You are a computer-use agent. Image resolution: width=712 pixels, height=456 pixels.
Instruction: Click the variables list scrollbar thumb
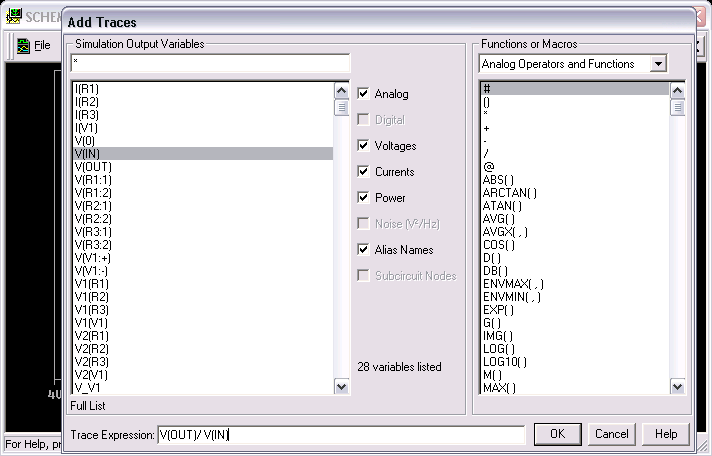(x=341, y=107)
